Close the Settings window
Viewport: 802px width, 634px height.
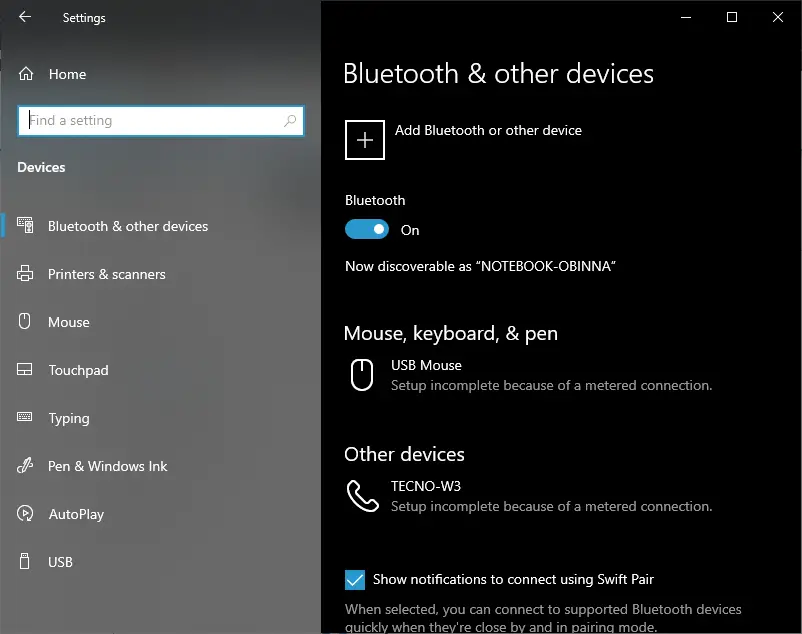pyautogui.click(x=777, y=17)
